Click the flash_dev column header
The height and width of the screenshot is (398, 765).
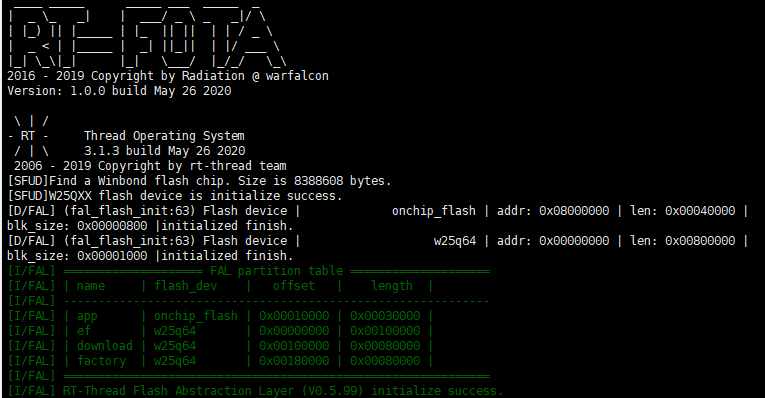185,286
